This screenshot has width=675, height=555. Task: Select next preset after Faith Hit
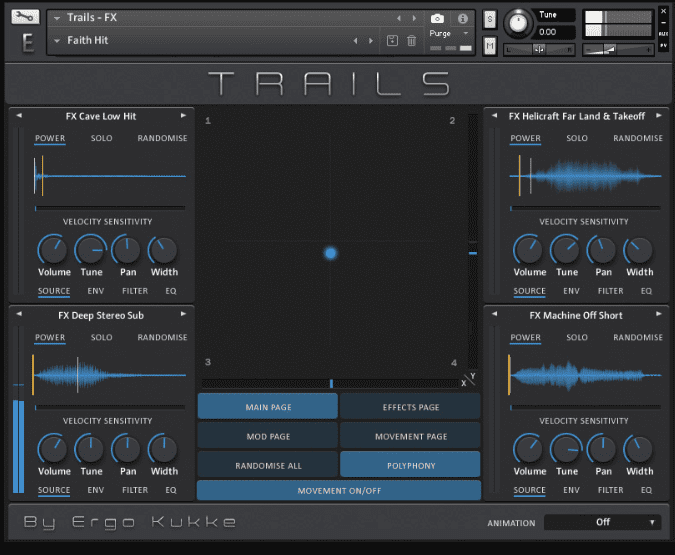point(371,40)
